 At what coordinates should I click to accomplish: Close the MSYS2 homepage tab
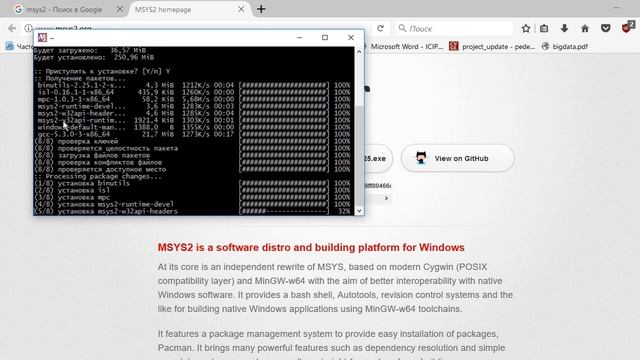[241, 9]
